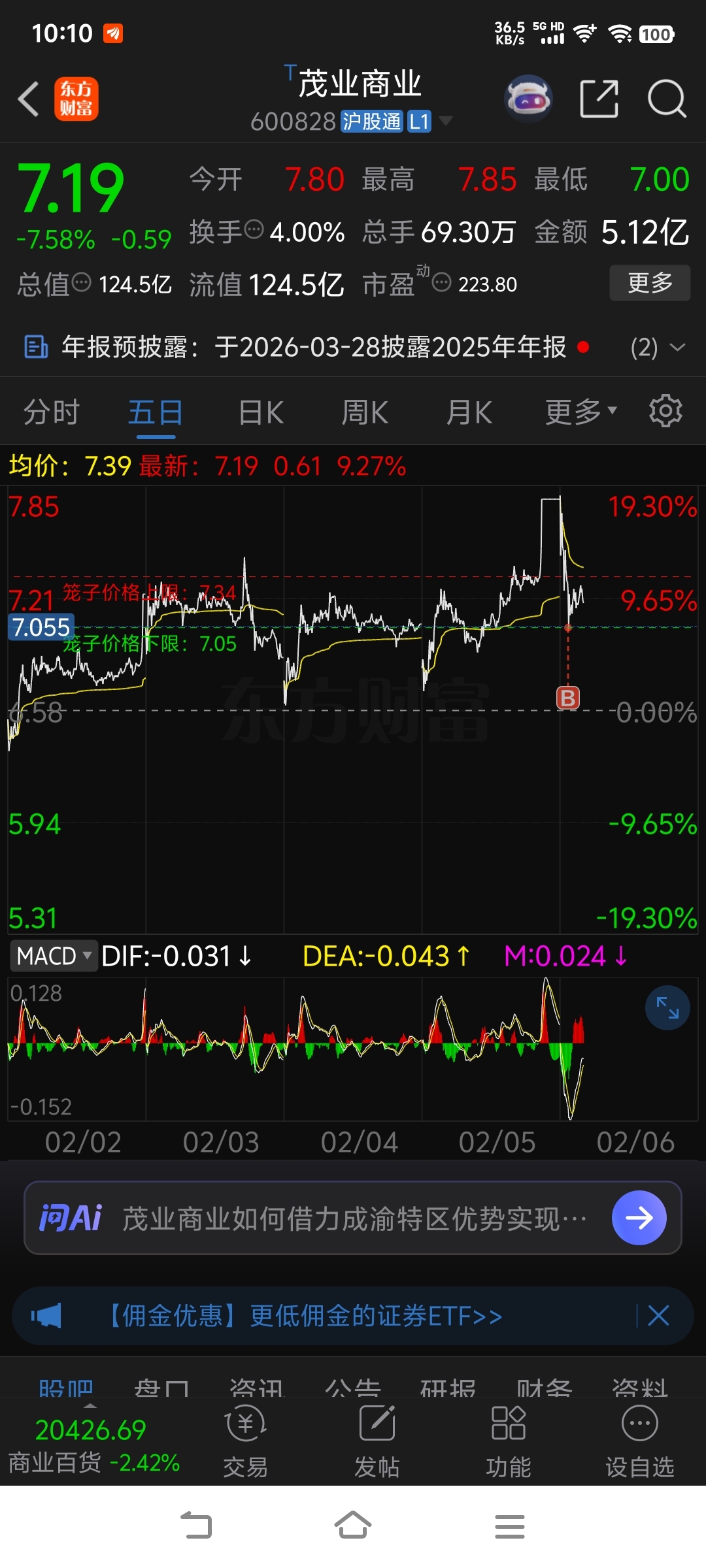
Task: Tap the 市盈 info smiley icon
Action: click(442, 283)
